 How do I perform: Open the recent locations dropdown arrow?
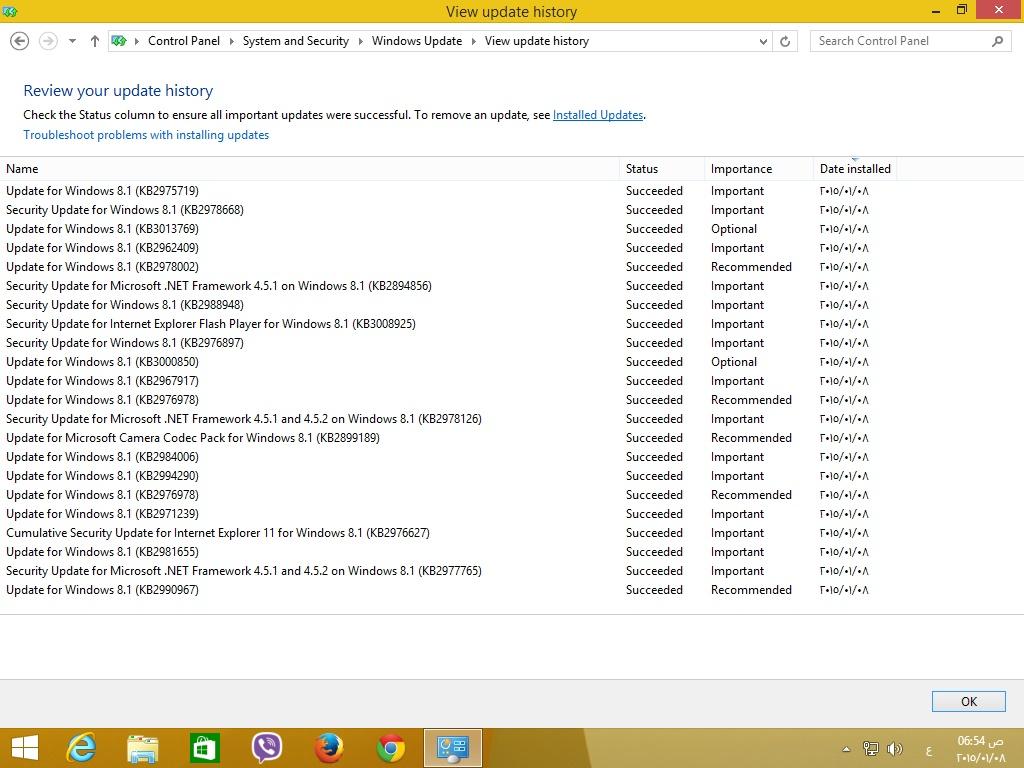(72, 41)
